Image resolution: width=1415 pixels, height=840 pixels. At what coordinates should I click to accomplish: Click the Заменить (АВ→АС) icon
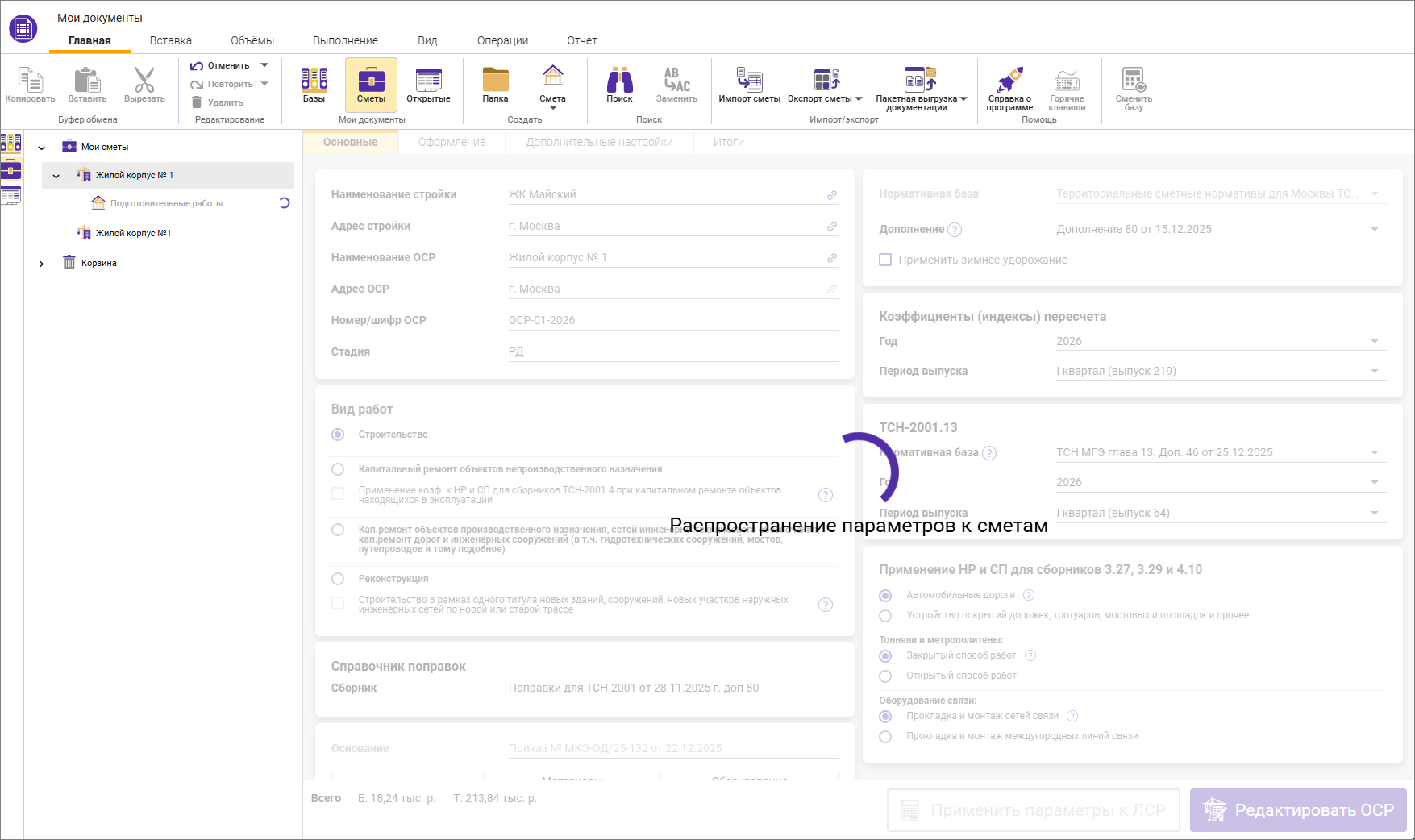pos(676,85)
